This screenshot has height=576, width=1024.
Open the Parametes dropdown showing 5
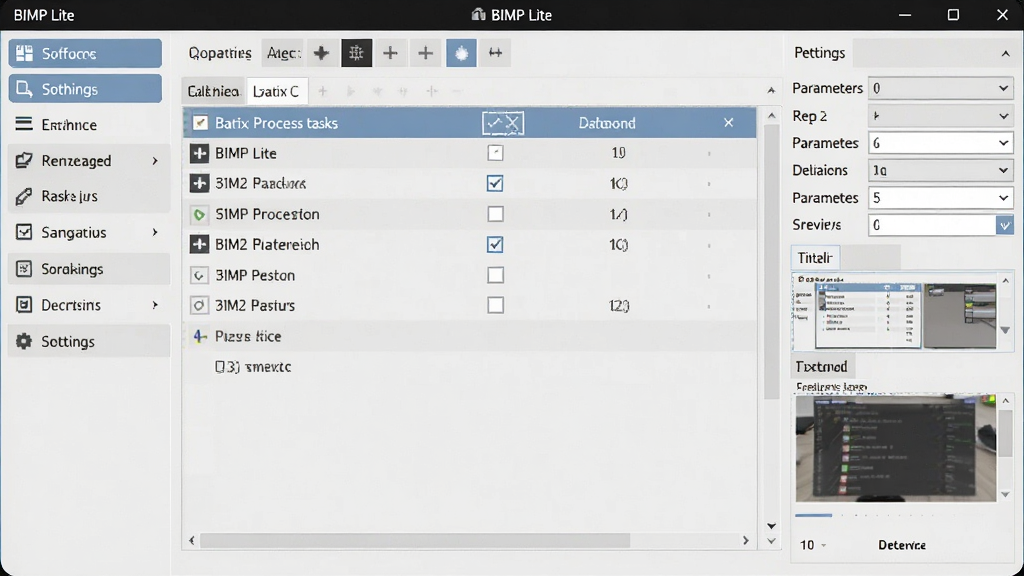tap(940, 198)
